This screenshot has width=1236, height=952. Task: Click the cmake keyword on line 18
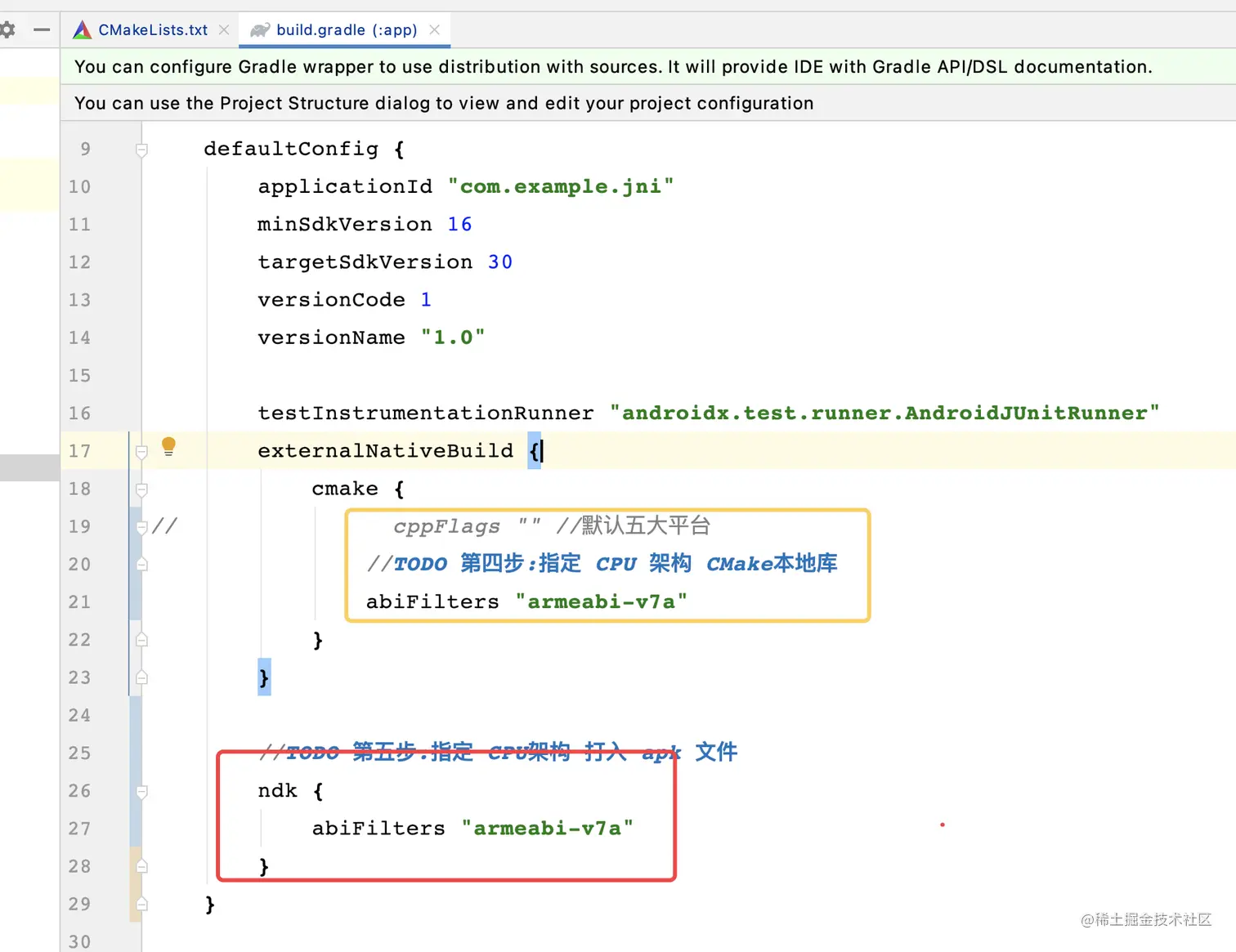point(345,489)
